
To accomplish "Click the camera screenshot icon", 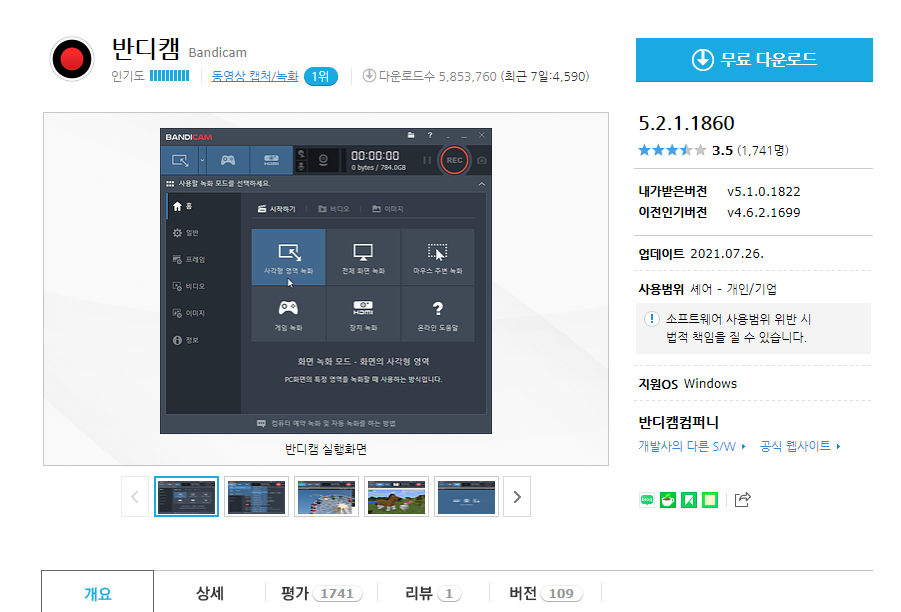I will point(482,160).
